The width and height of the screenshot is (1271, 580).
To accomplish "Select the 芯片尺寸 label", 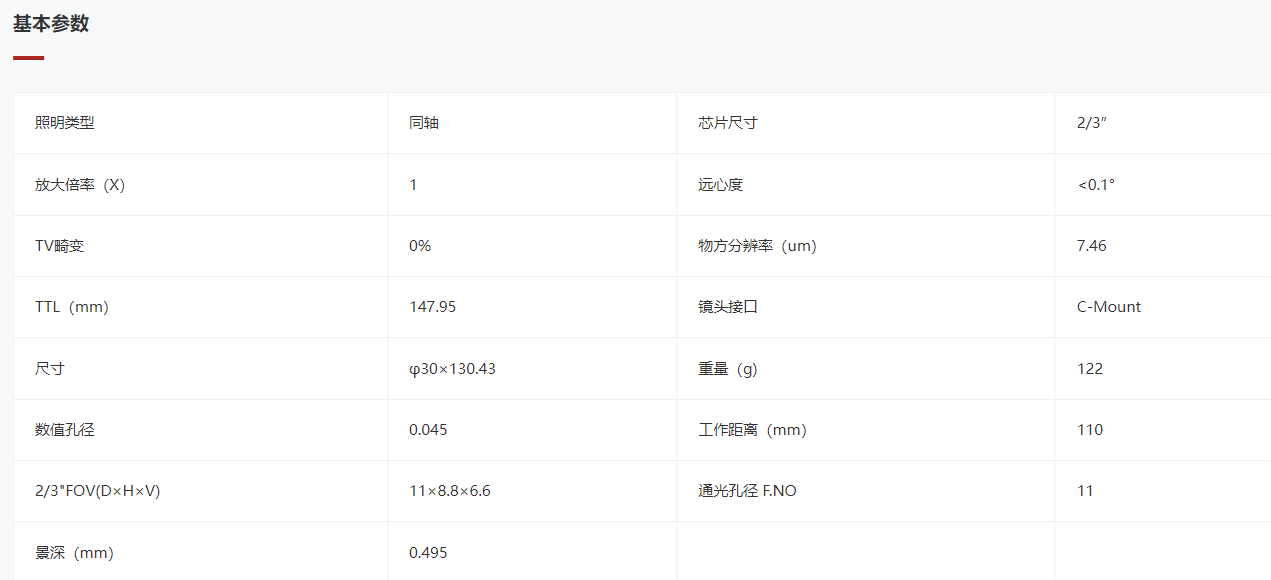I will tap(728, 123).
